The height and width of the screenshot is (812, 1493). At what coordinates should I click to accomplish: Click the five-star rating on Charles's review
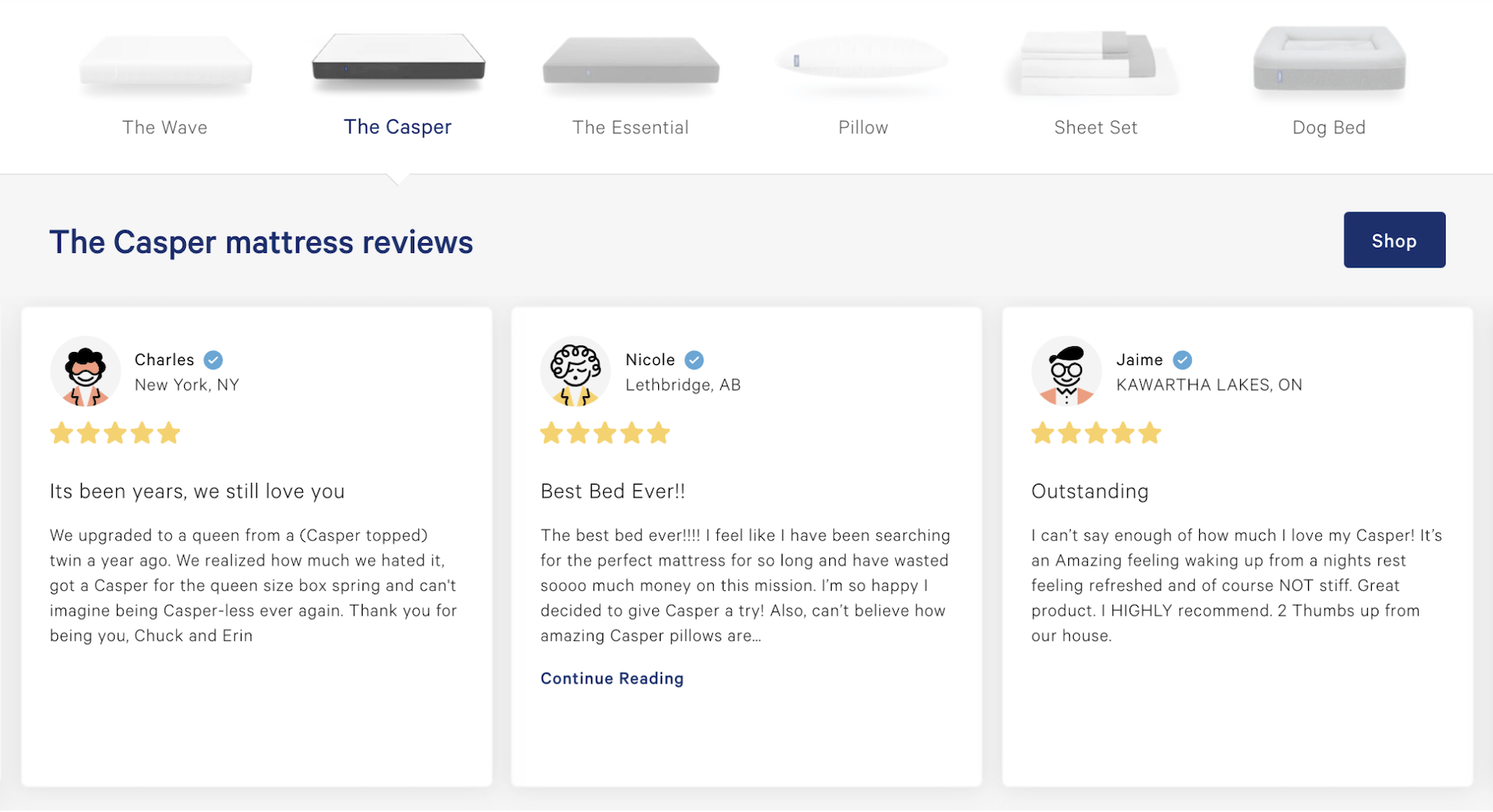click(x=115, y=433)
